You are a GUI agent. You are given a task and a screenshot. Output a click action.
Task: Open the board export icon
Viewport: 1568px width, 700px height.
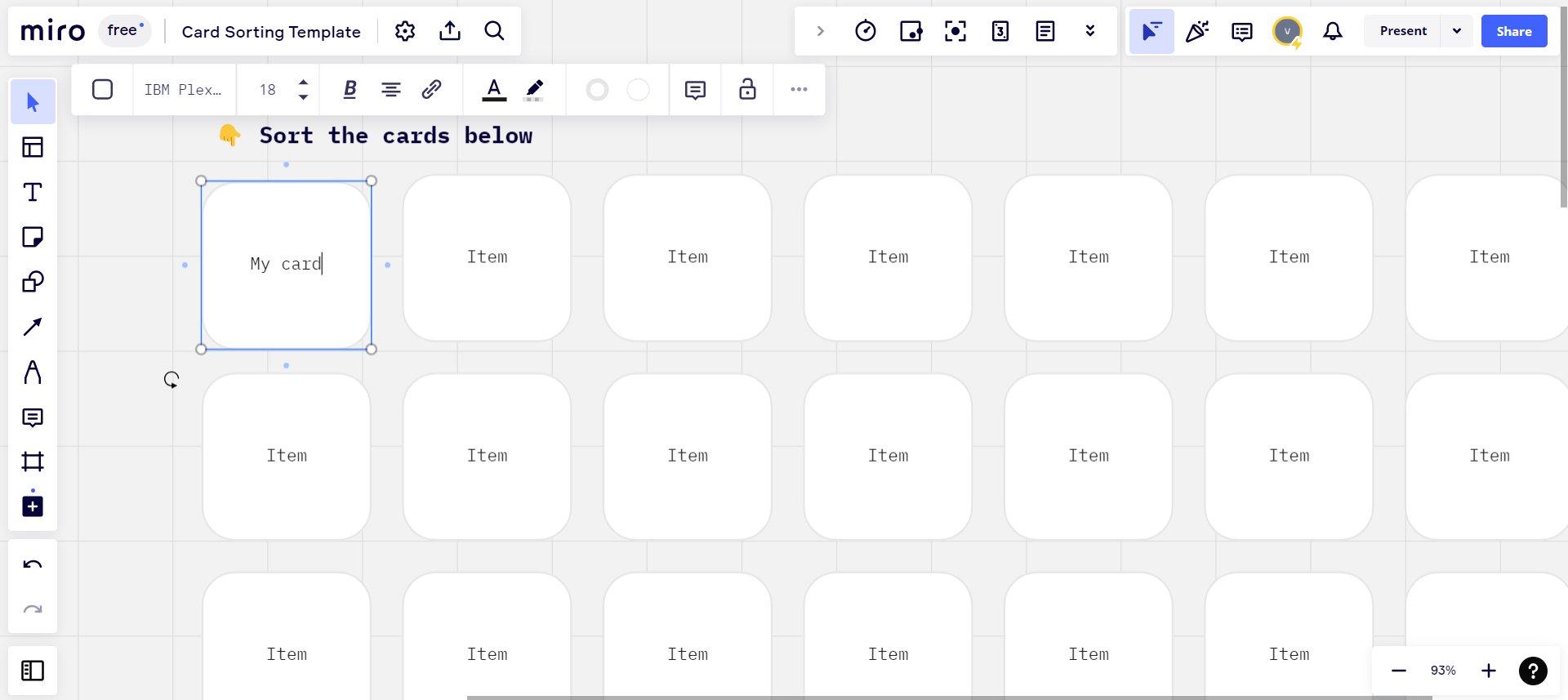point(450,31)
